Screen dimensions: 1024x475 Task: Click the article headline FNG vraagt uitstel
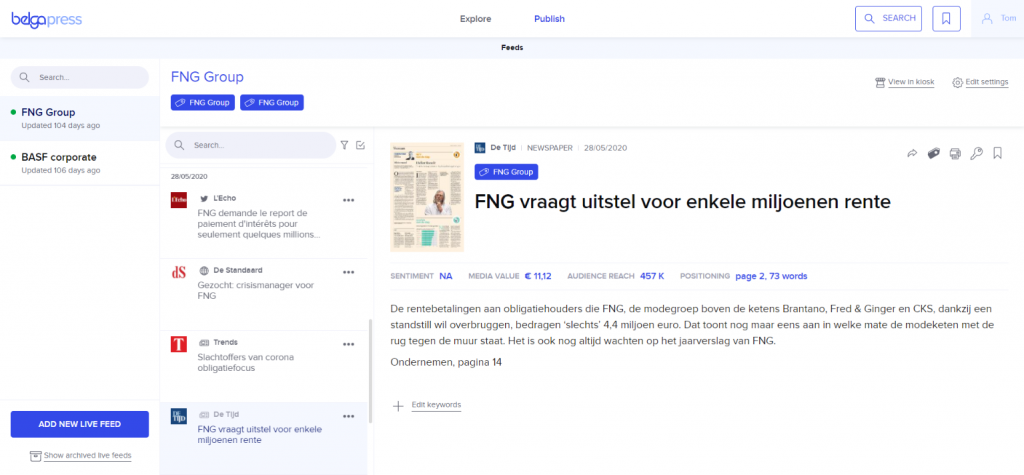682,202
